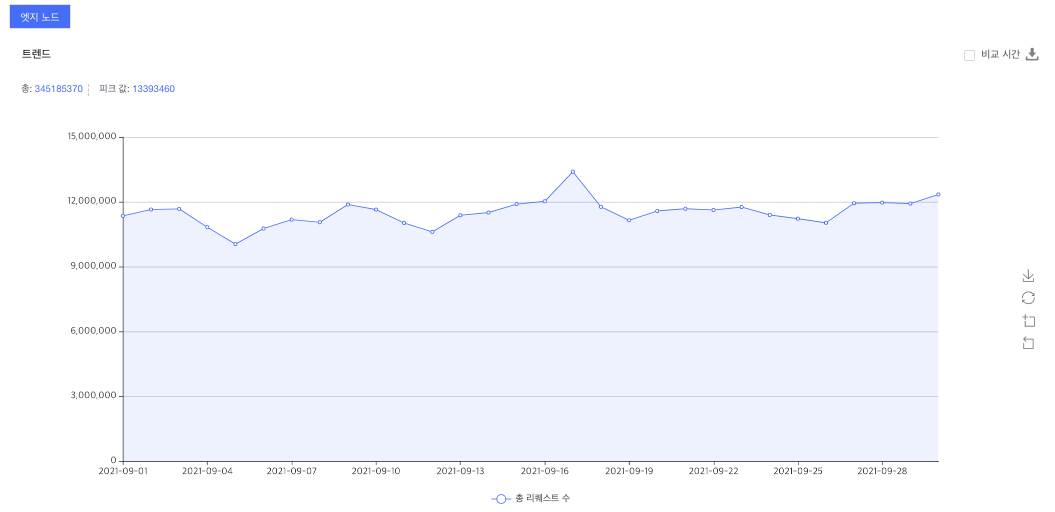Click the zoom reset icon at toolbox bottom

tap(1028, 343)
